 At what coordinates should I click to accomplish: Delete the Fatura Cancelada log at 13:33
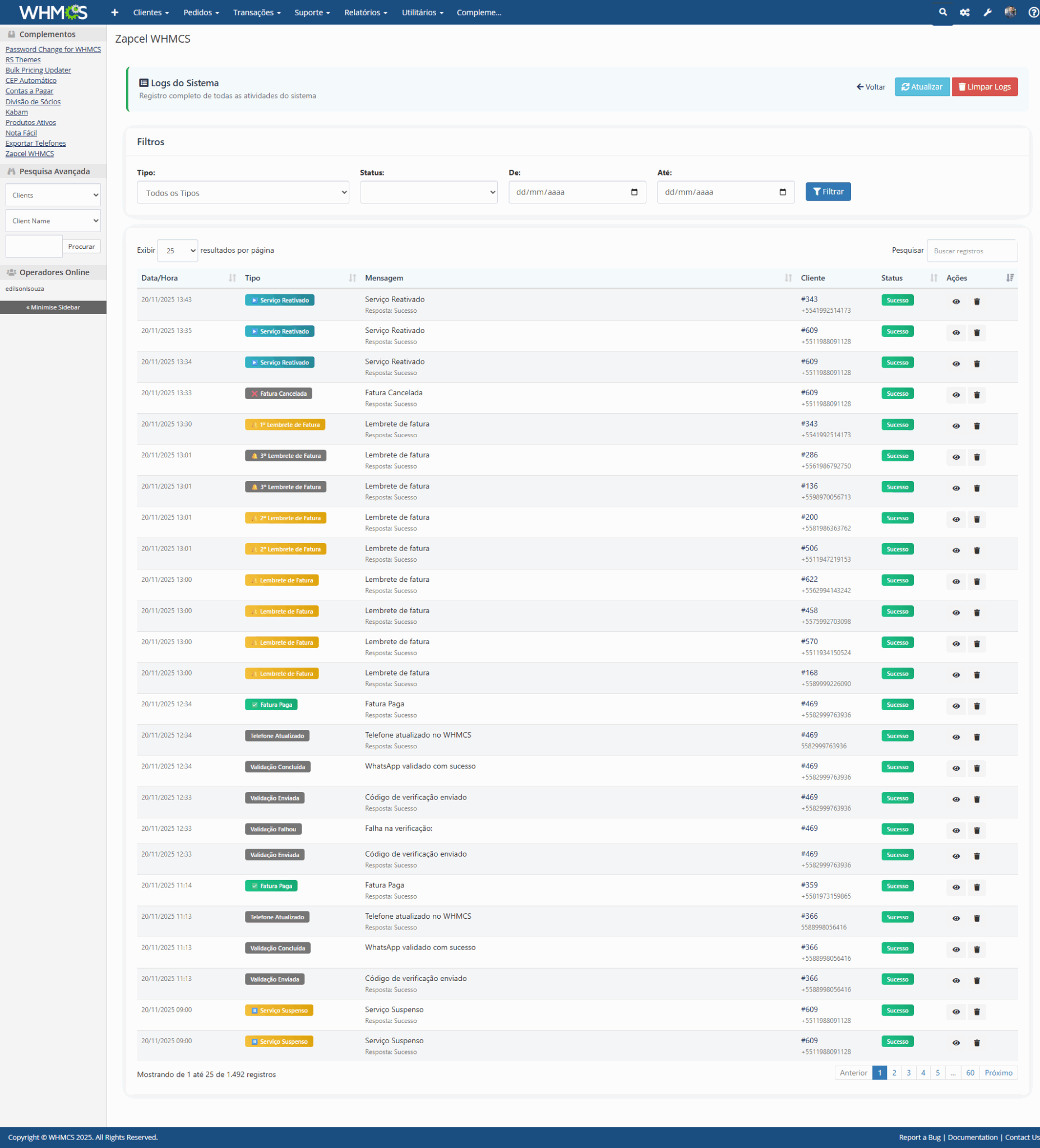[976, 395]
